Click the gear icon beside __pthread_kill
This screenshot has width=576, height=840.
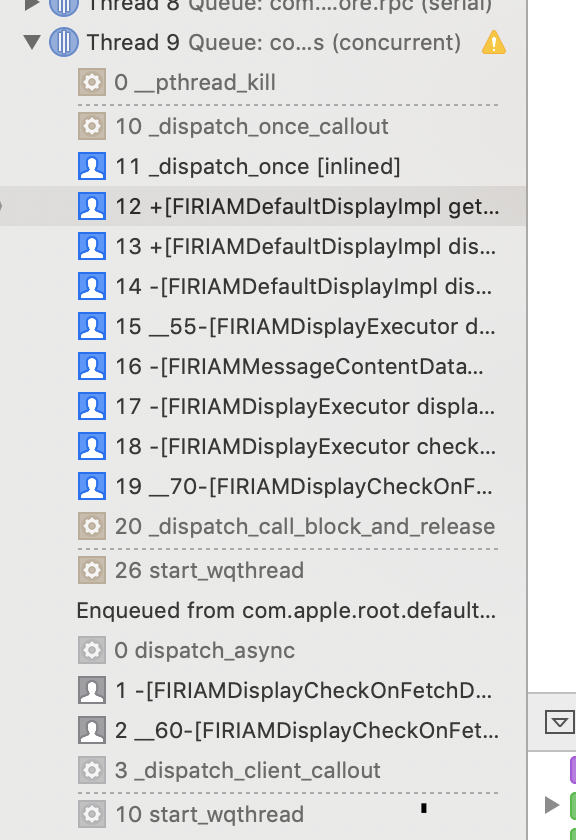click(x=92, y=82)
